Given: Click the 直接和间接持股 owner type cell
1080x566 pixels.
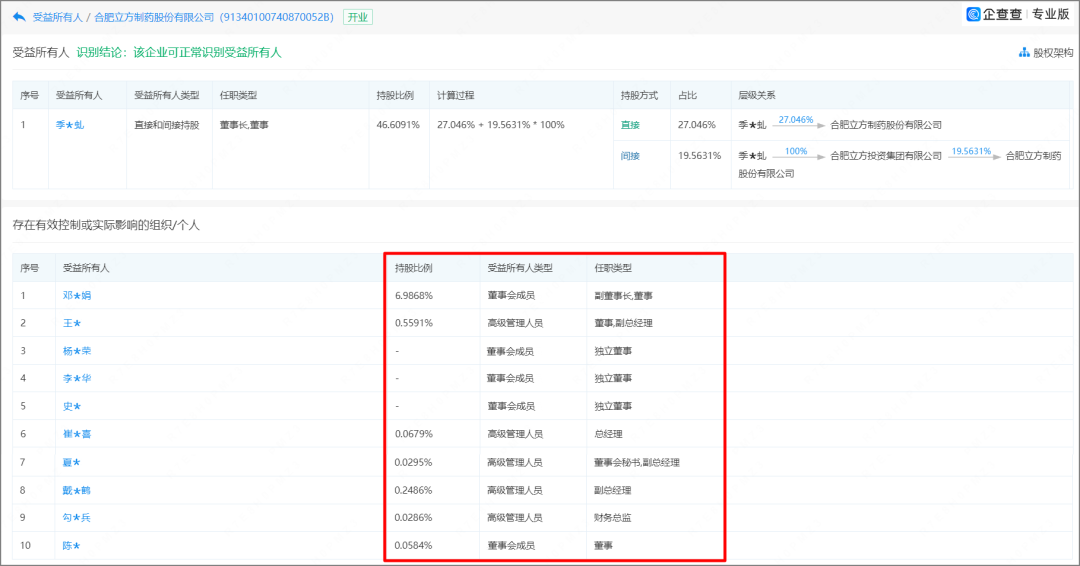Looking at the screenshot, I should coord(167,125).
